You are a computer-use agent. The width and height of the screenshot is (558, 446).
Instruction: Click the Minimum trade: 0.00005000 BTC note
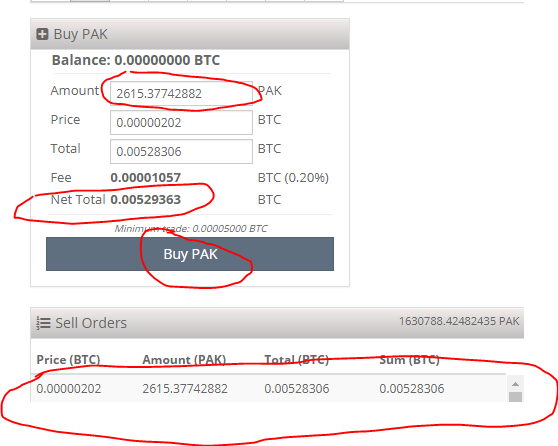tap(191, 229)
